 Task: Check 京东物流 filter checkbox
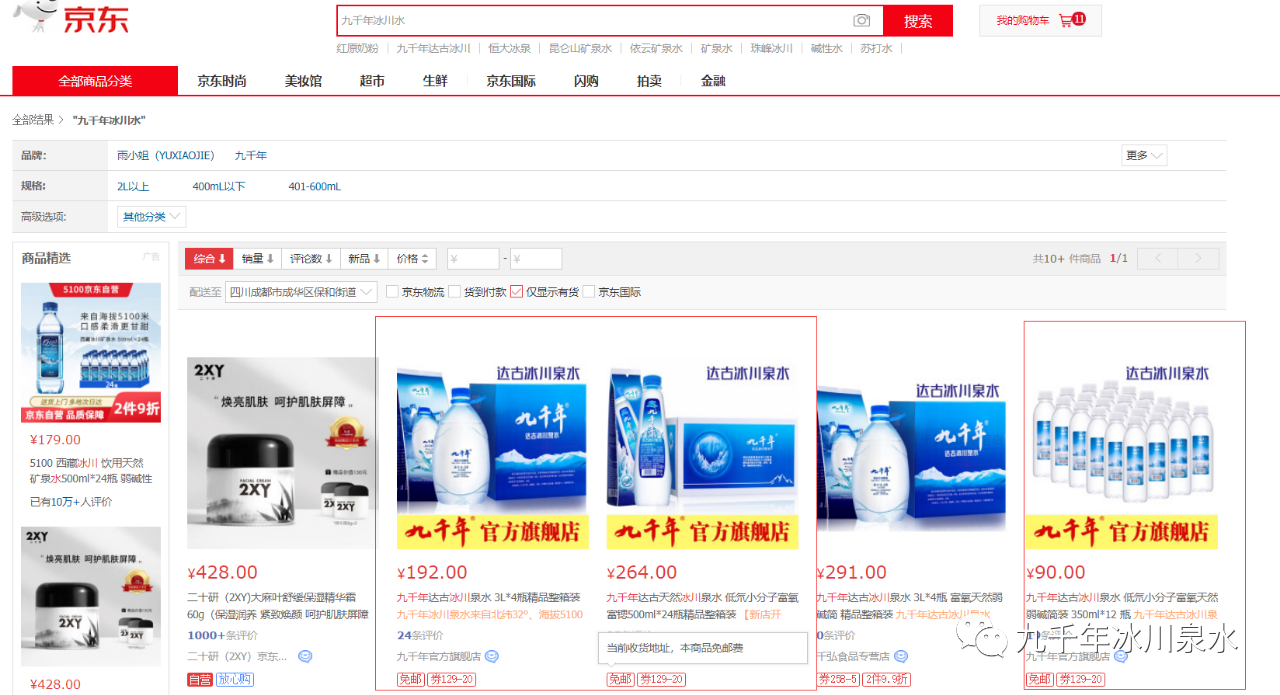(x=392, y=292)
